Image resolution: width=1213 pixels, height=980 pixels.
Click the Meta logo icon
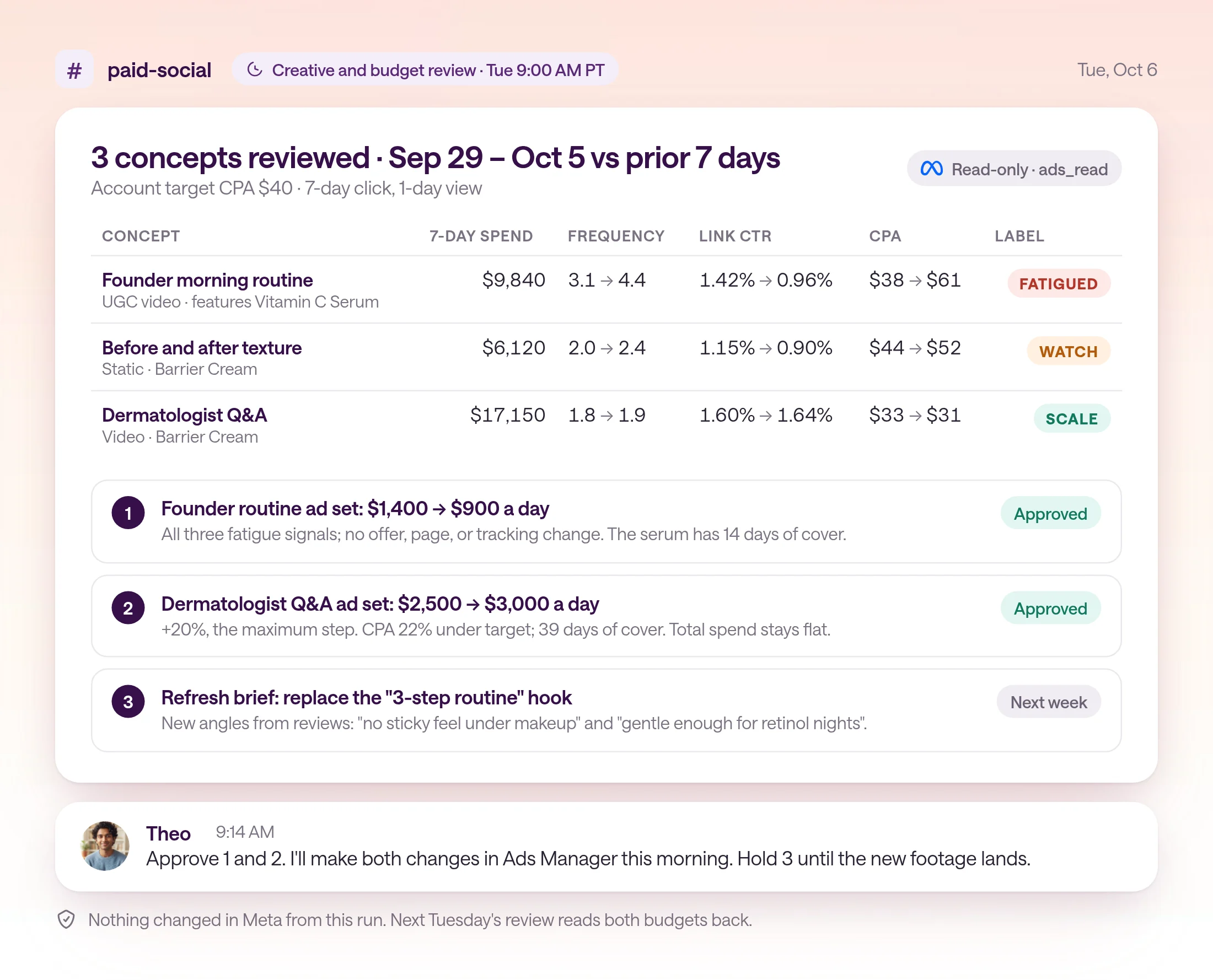931,169
